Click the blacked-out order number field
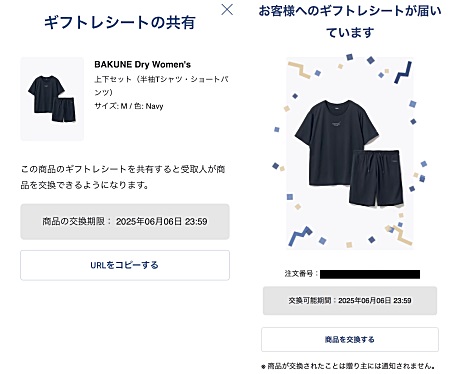Screen dimensions: 450x374 [370, 274]
